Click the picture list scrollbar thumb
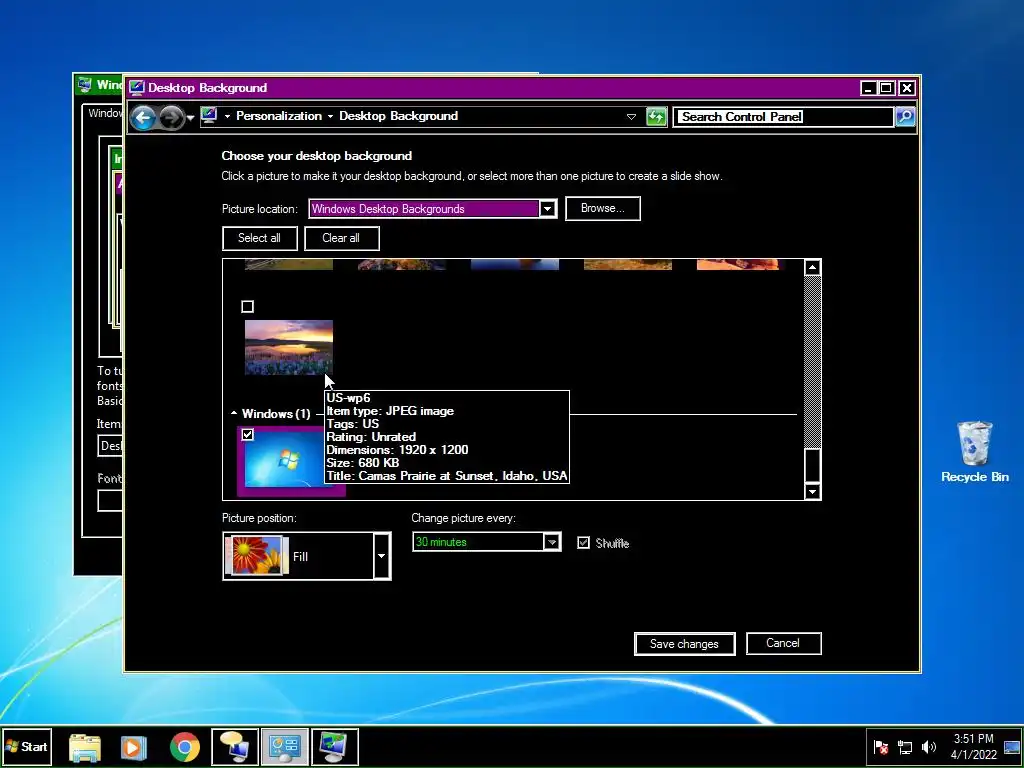This screenshot has height=768, width=1024. [812, 465]
